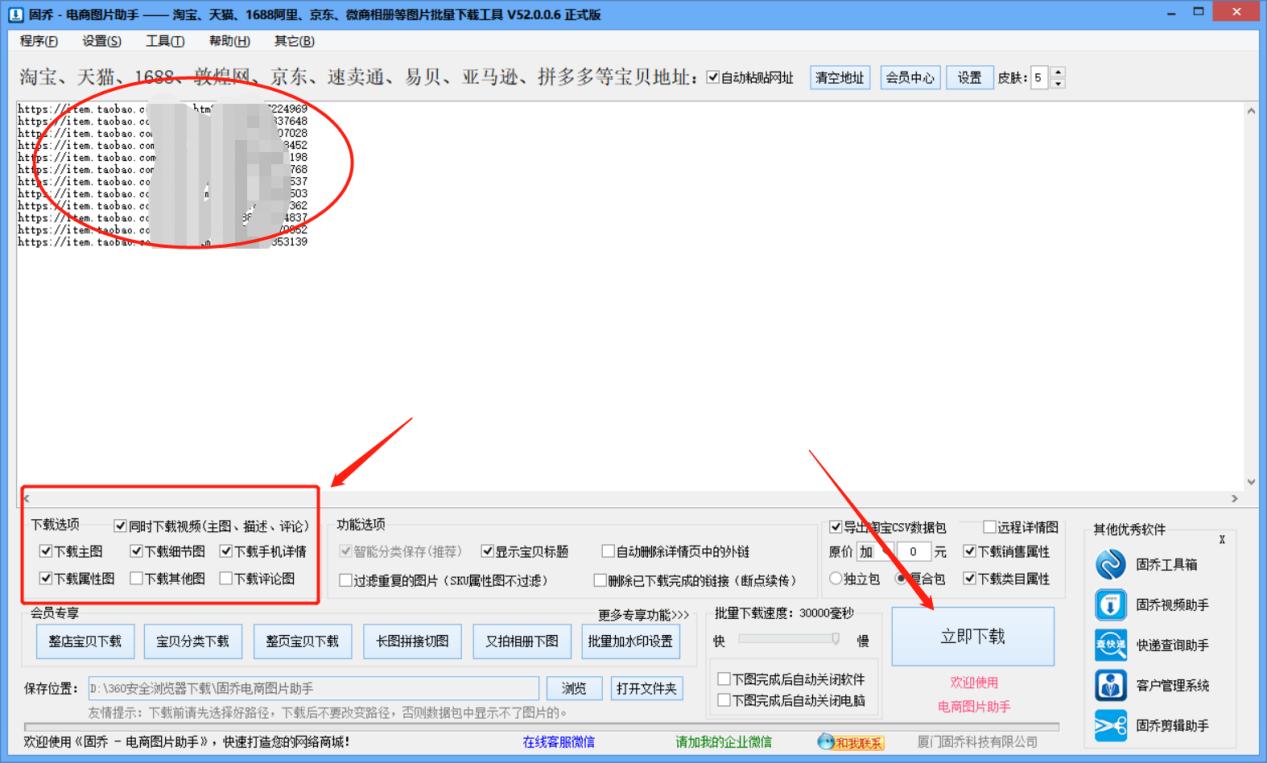Toggle 导出淘宝CSV数据包 checkbox
Screen dimensions: 1267x763
coord(836,527)
